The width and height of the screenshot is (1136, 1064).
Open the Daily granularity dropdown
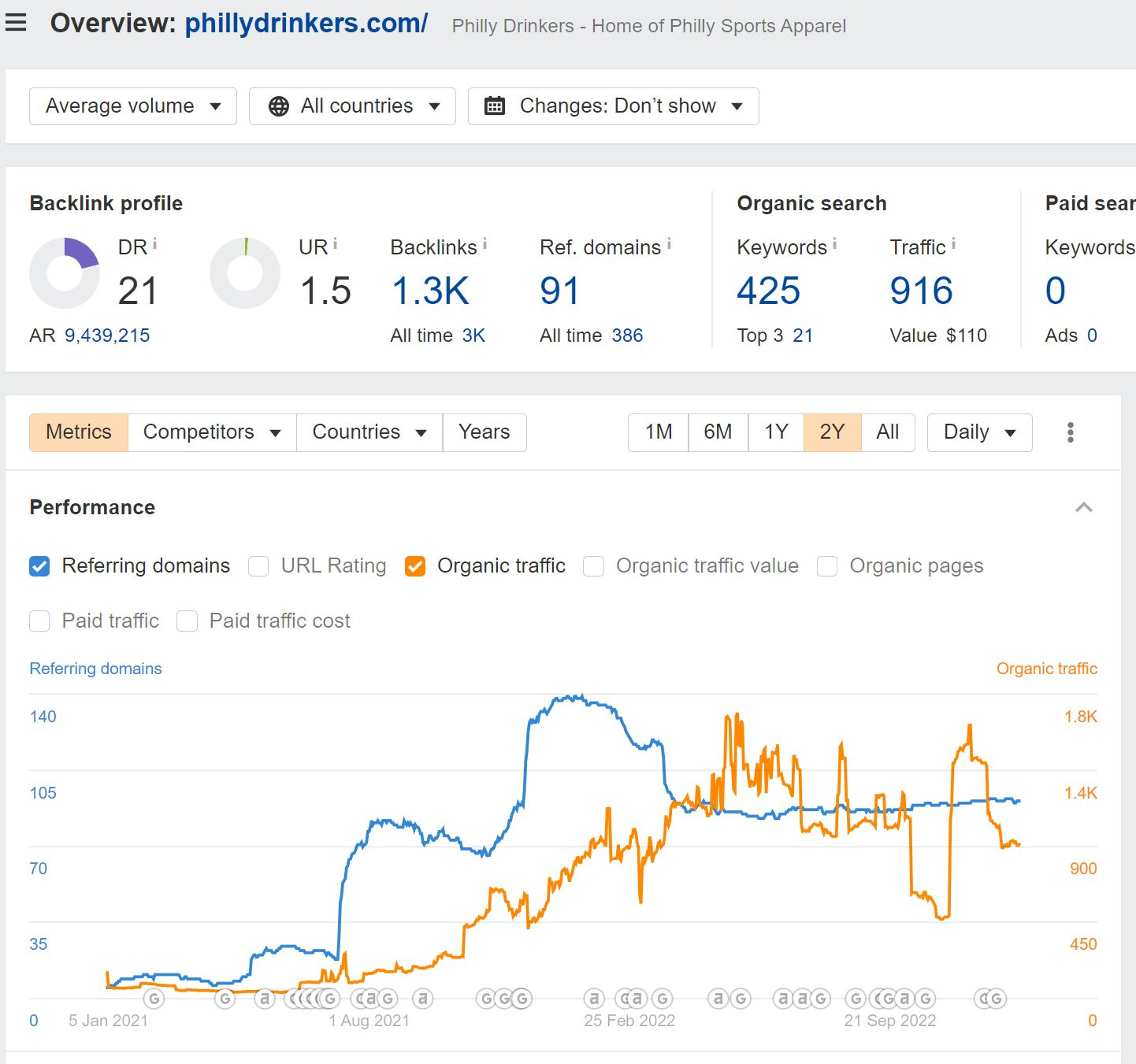[x=978, y=432]
